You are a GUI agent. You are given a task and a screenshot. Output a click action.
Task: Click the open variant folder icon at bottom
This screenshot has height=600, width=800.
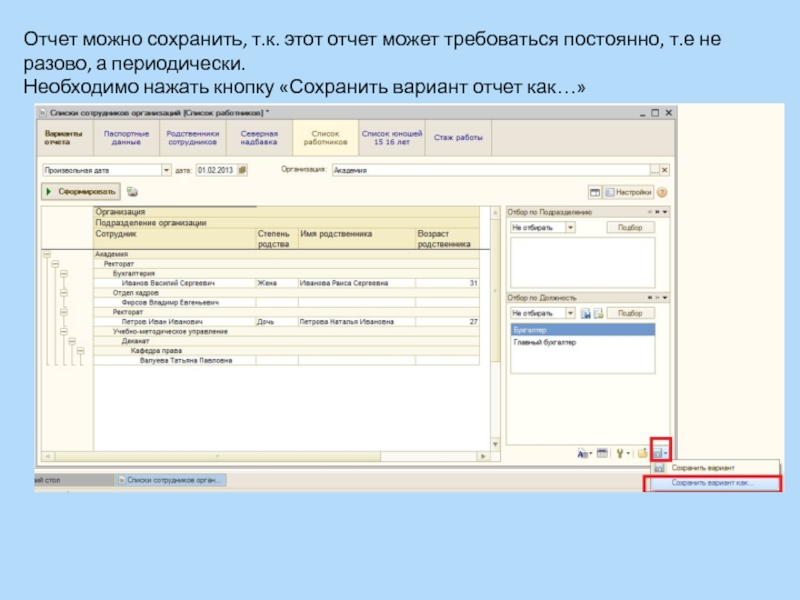pyautogui.click(x=642, y=453)
